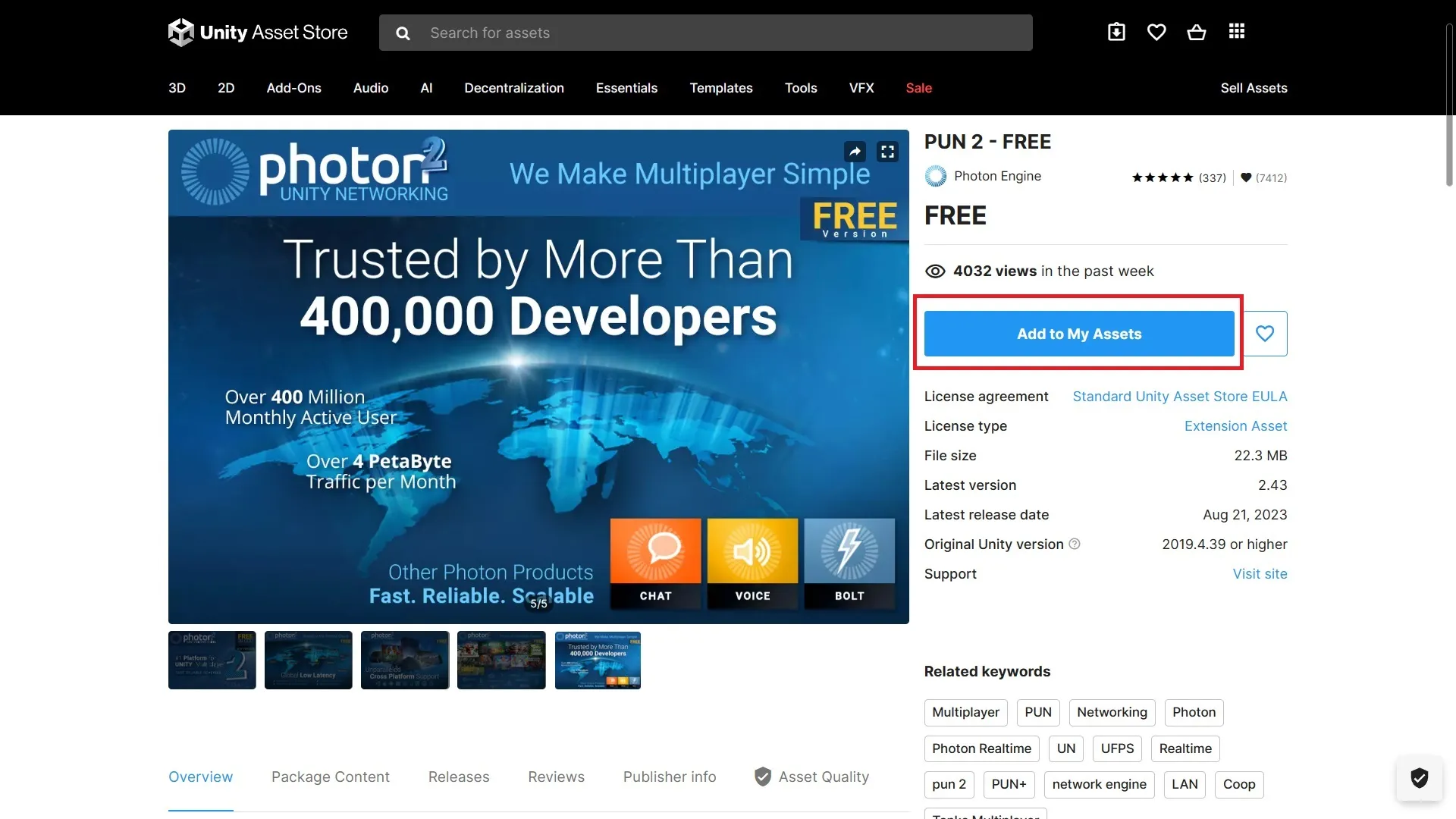Switch to the Publisher info tab
Viewport: 1456px width, 819px height.
[670, 777]
